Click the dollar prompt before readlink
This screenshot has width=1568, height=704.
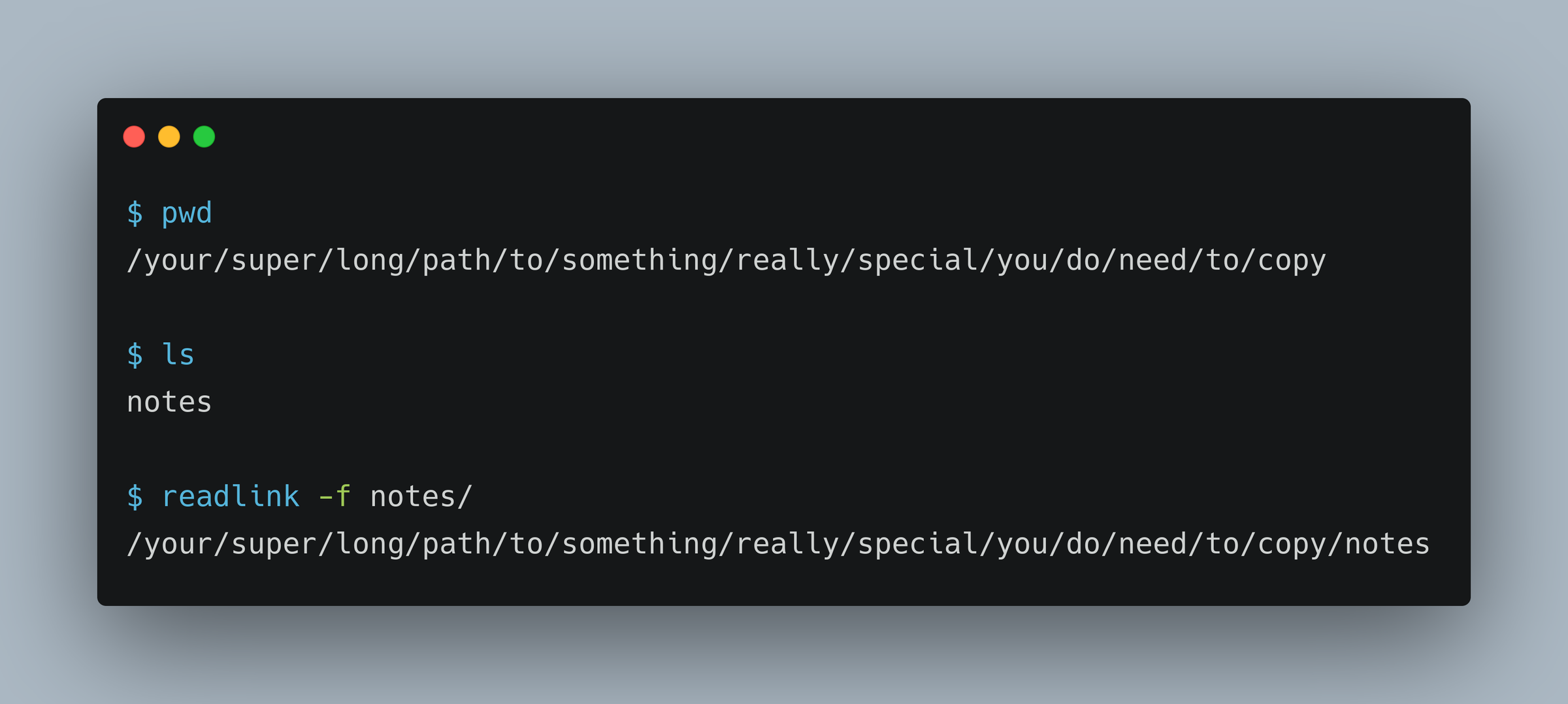click(135, 496)
